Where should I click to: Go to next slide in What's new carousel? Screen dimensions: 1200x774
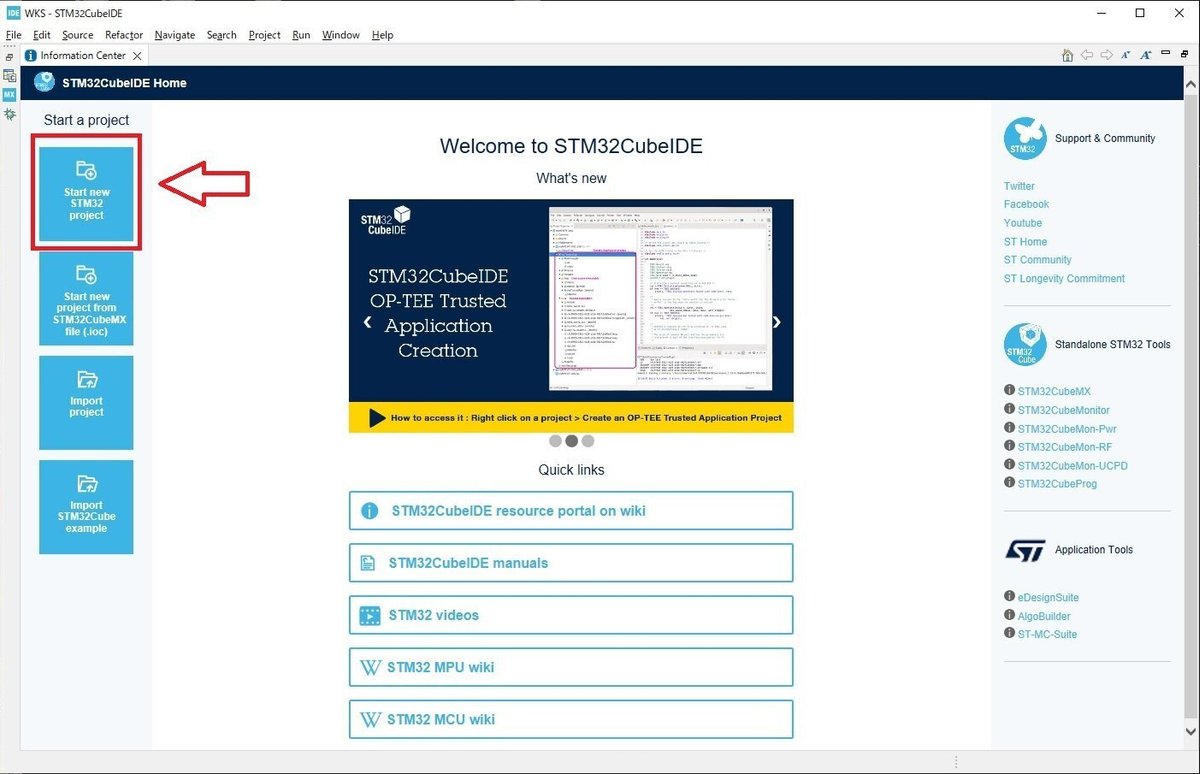point(776,322)
